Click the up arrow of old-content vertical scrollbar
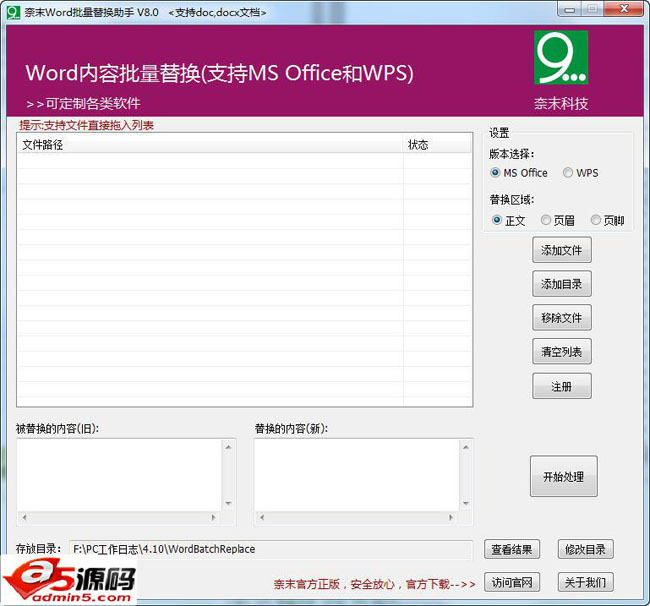The height and width of the screenshot is (606, 650). coord(228,447)
